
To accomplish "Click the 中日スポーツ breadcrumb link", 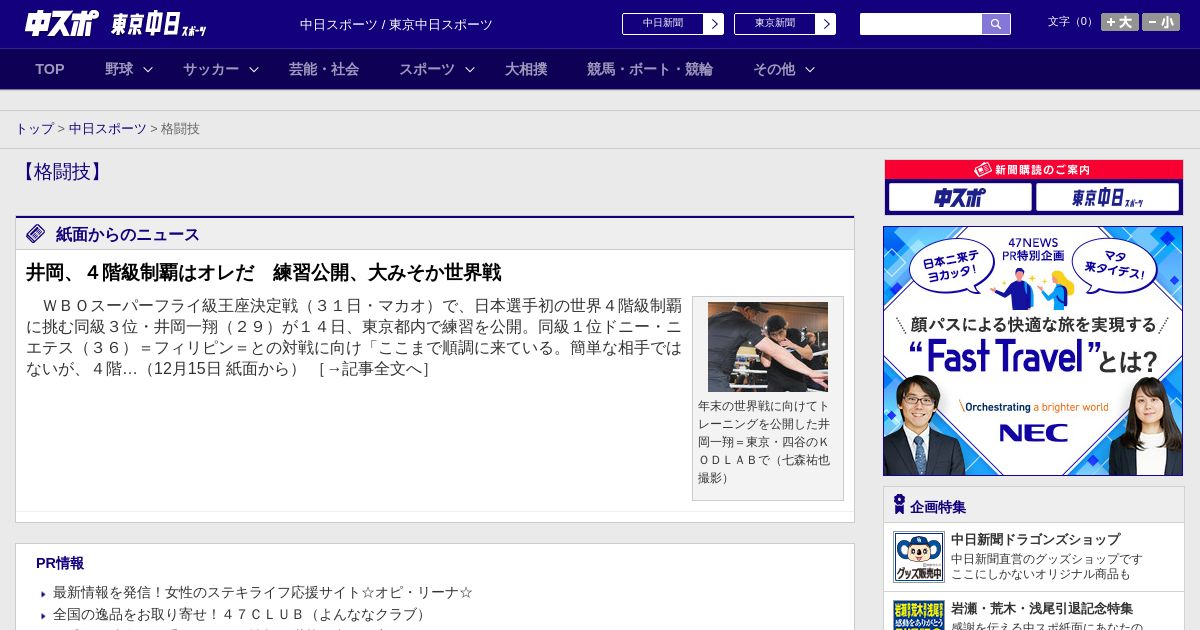I will click(x=108, y=129).
